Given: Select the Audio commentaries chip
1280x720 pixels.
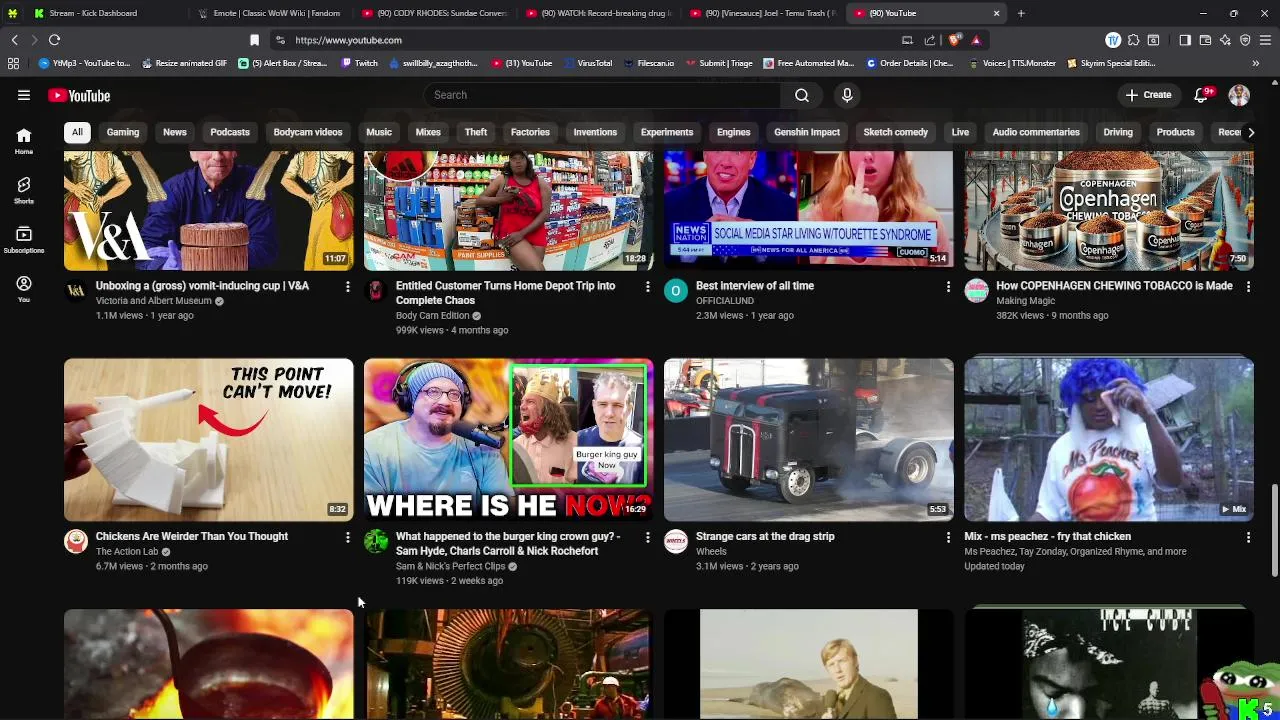Looking at the screenshot, I should (x=1036, y=132).
